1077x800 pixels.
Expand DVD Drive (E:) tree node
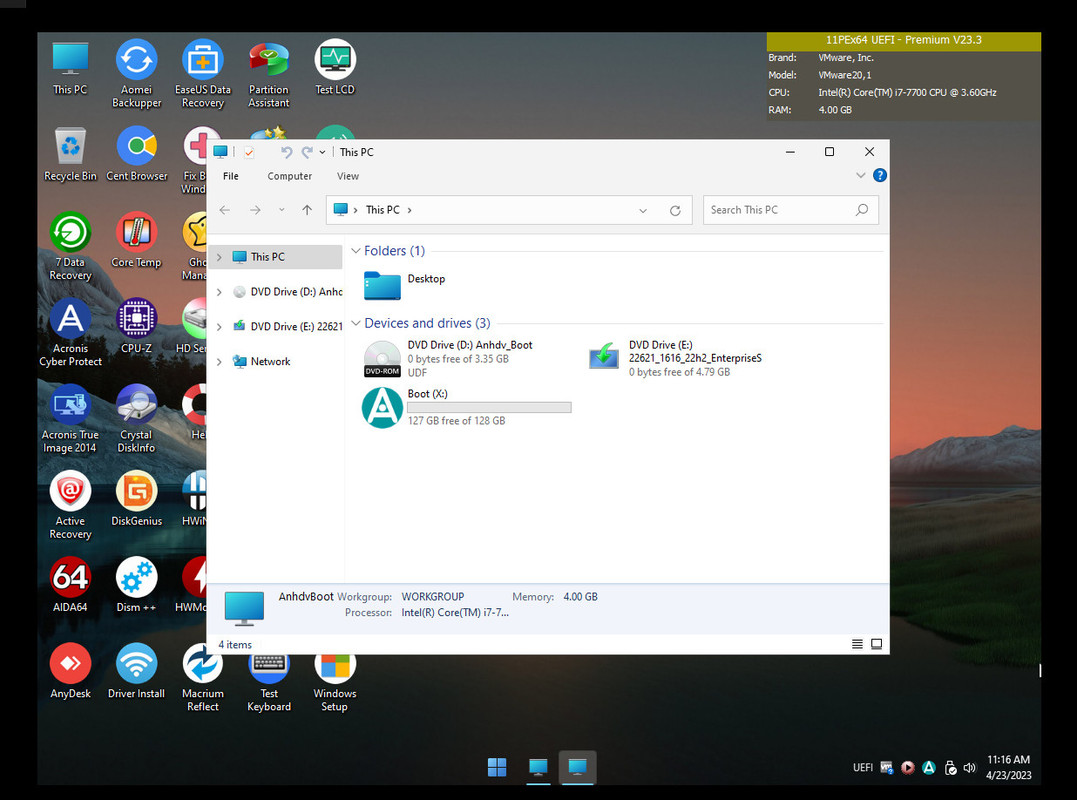tap(219, 327)
